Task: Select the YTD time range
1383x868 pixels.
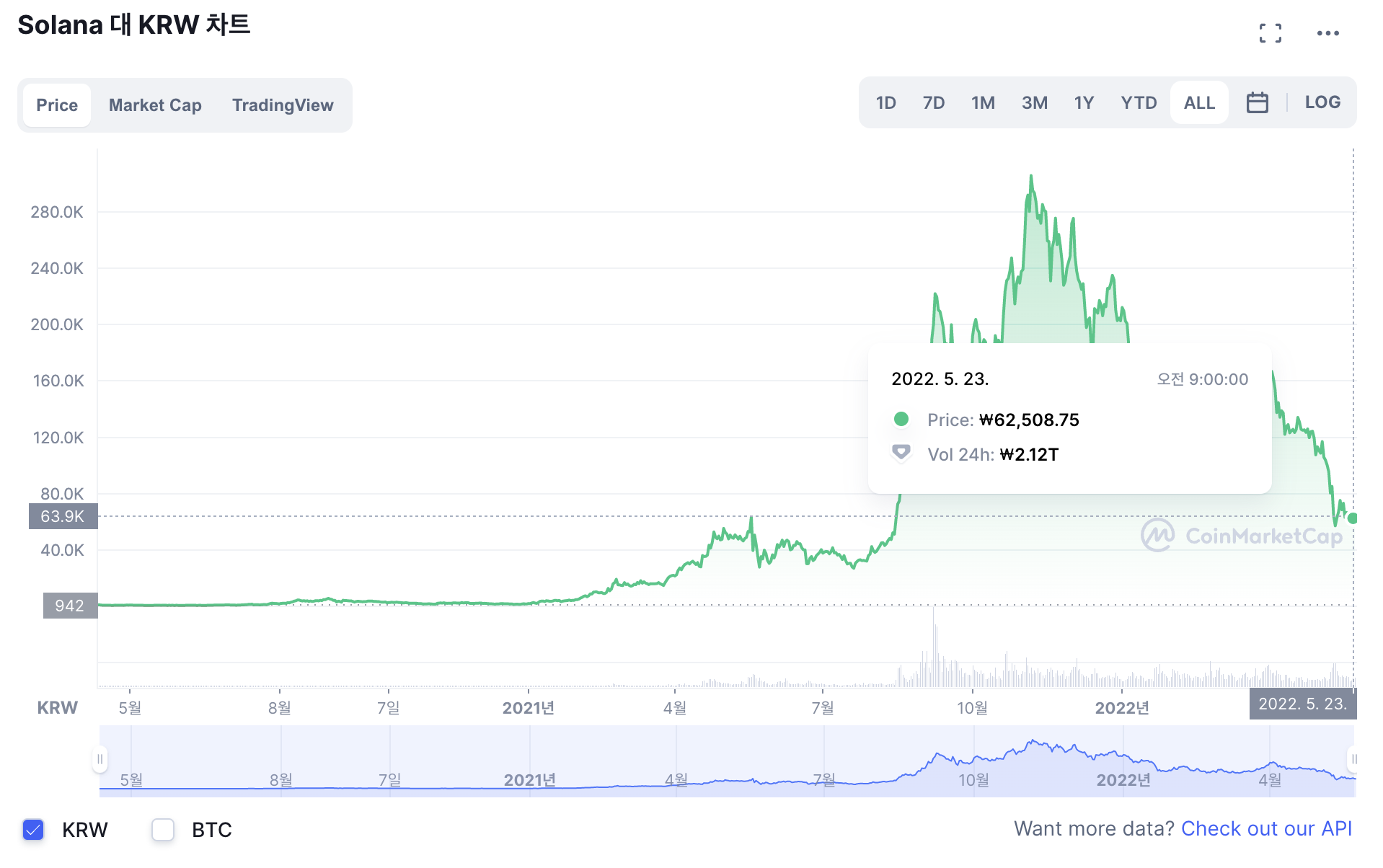Action: pos(1139,102)
